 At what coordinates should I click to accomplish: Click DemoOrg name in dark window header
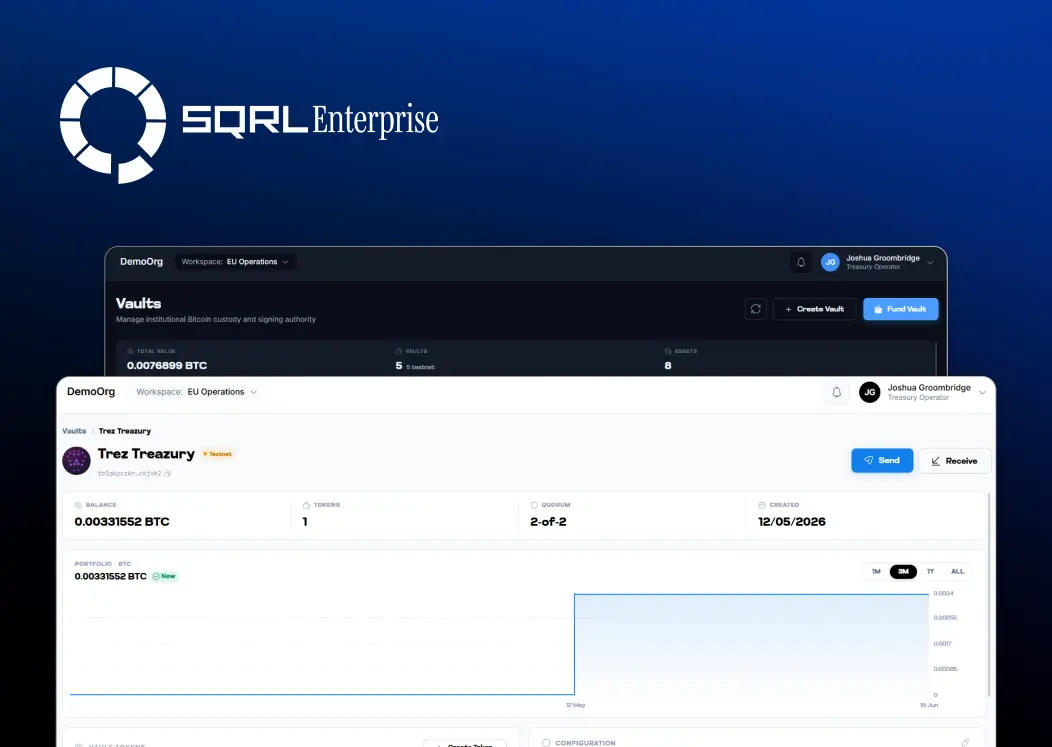(x=142, y=262)
